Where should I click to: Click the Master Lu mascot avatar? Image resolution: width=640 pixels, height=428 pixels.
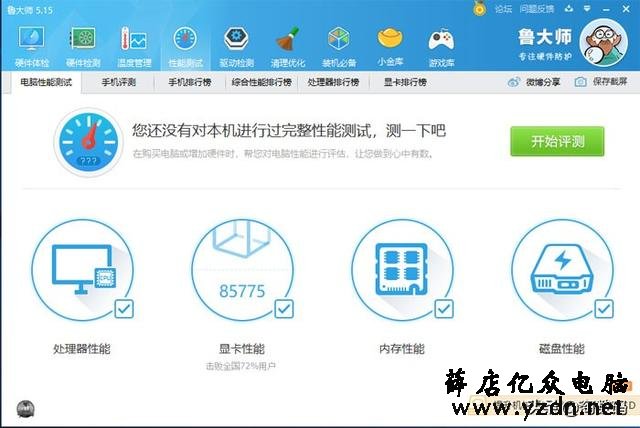[604, 42]
